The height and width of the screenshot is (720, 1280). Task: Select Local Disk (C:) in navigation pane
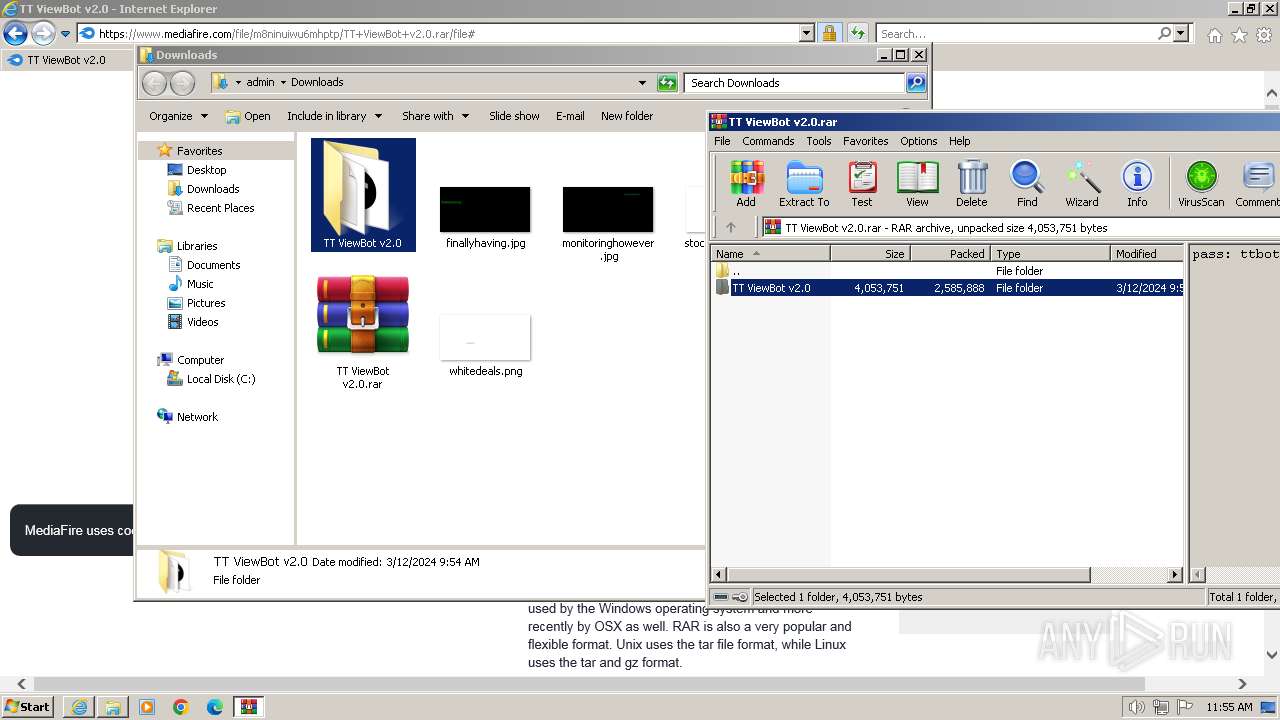[x=220, y=379]
